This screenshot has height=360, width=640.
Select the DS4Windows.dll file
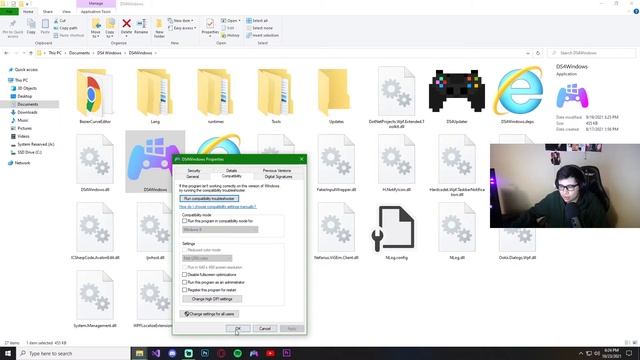[95, 163]
